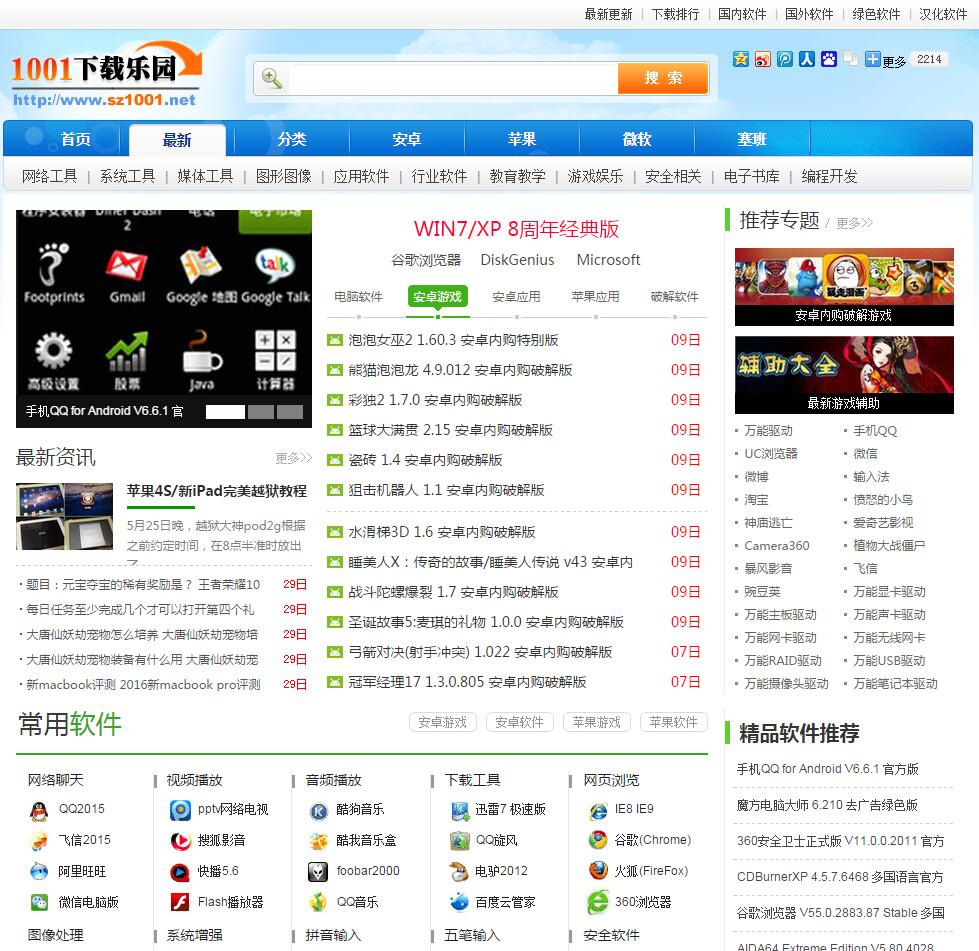The image size is (979, 951).
Task: Open the blue plus share icon
Action: point(872,59)
